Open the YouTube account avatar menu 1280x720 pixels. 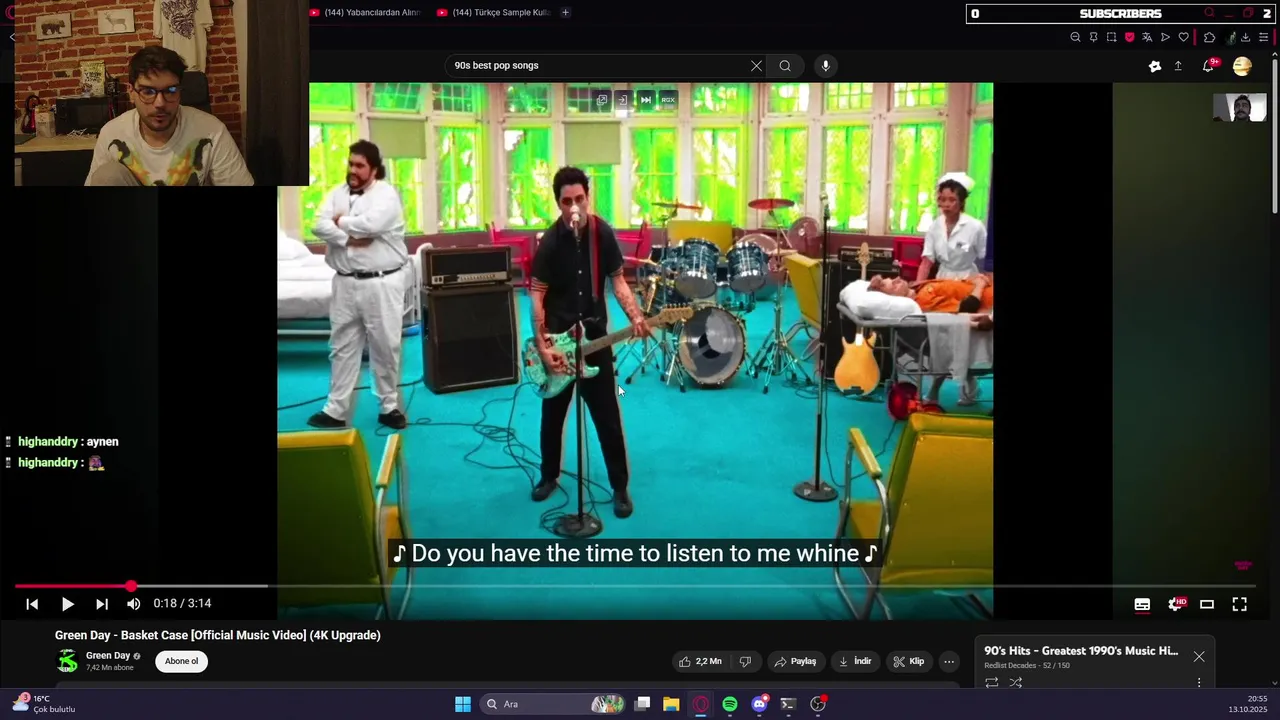1242,66
